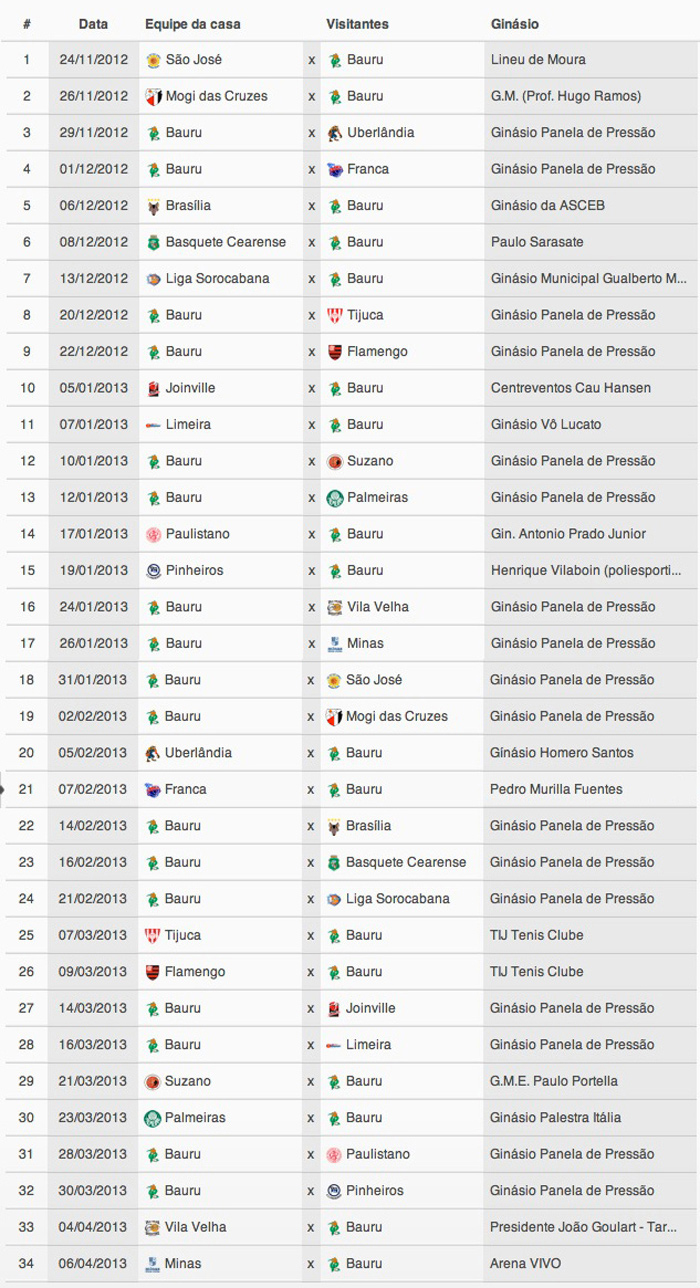The width and height of the screenshot is (700, 1288).
Task: Click the Vila Velha logo in row 33
Action: 152,1227
